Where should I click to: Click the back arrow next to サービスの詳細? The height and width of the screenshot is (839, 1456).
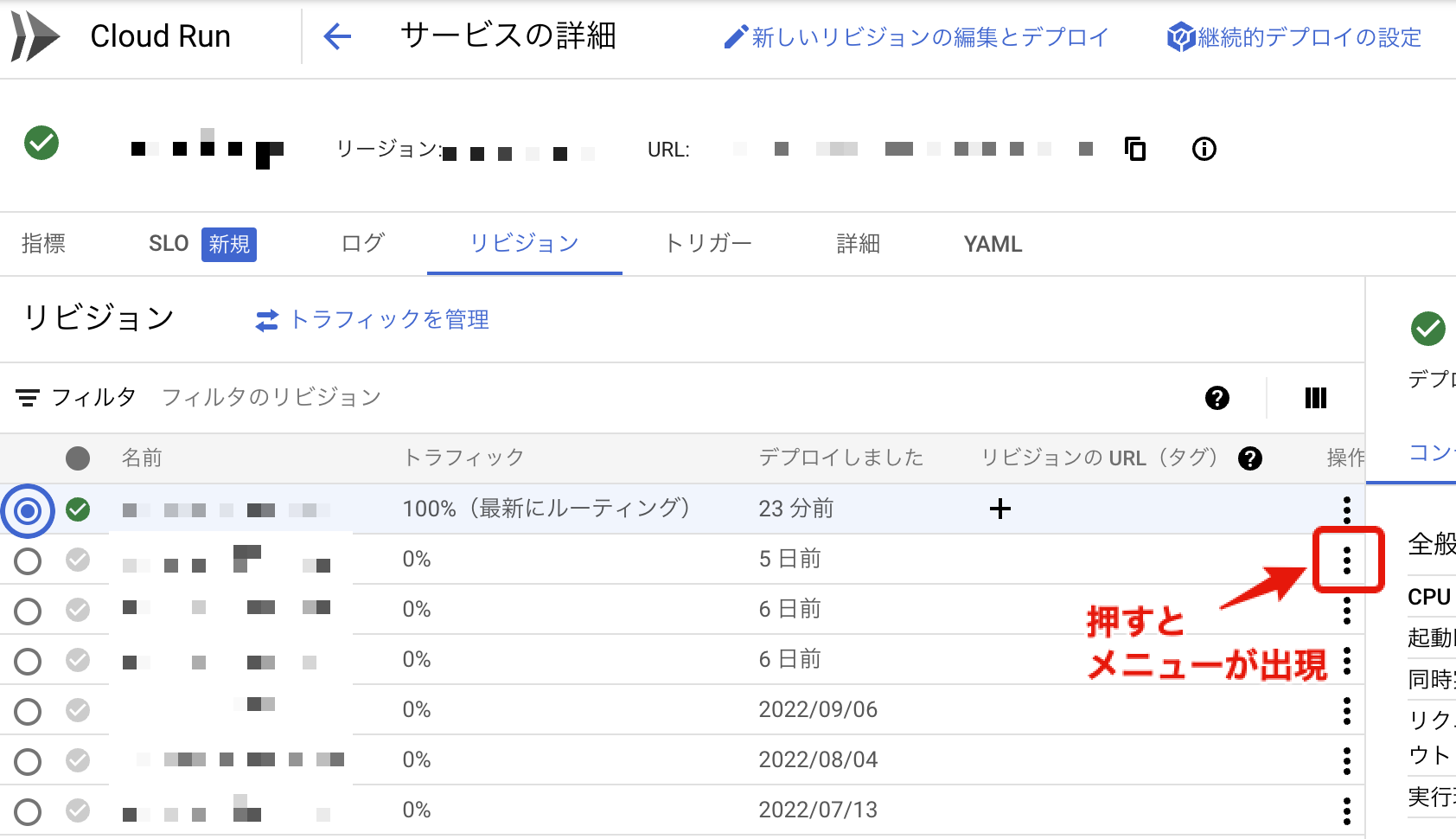(x=338, y=36)
